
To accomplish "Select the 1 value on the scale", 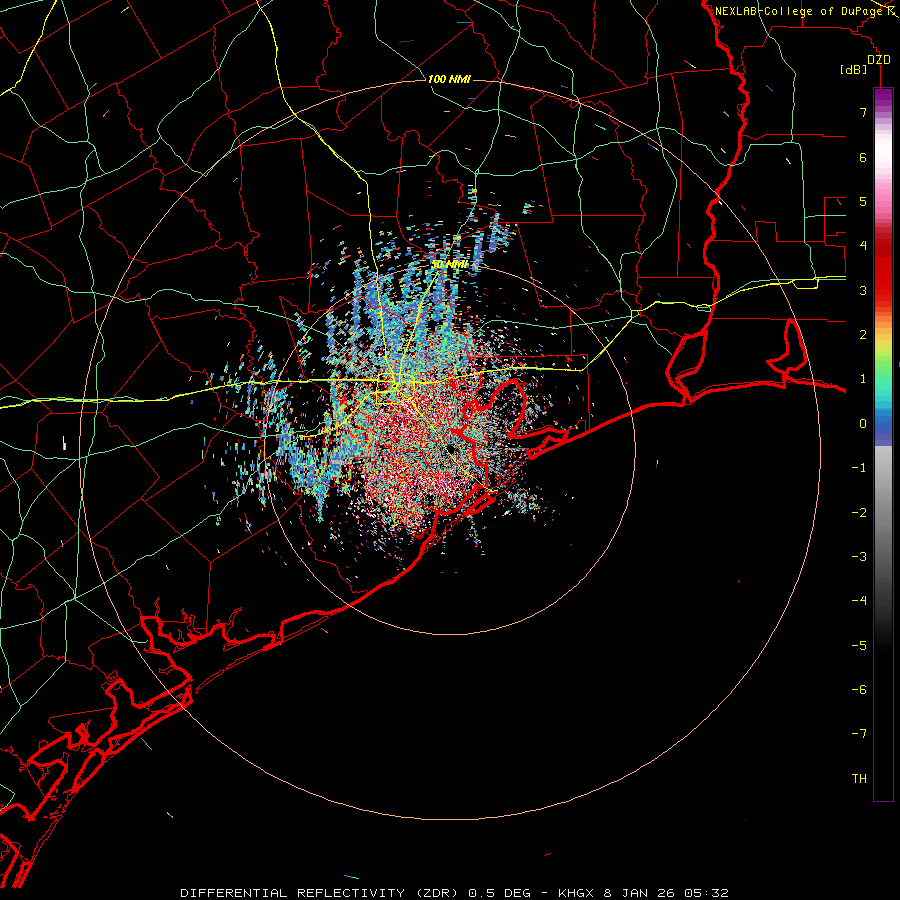I will 863,379.
